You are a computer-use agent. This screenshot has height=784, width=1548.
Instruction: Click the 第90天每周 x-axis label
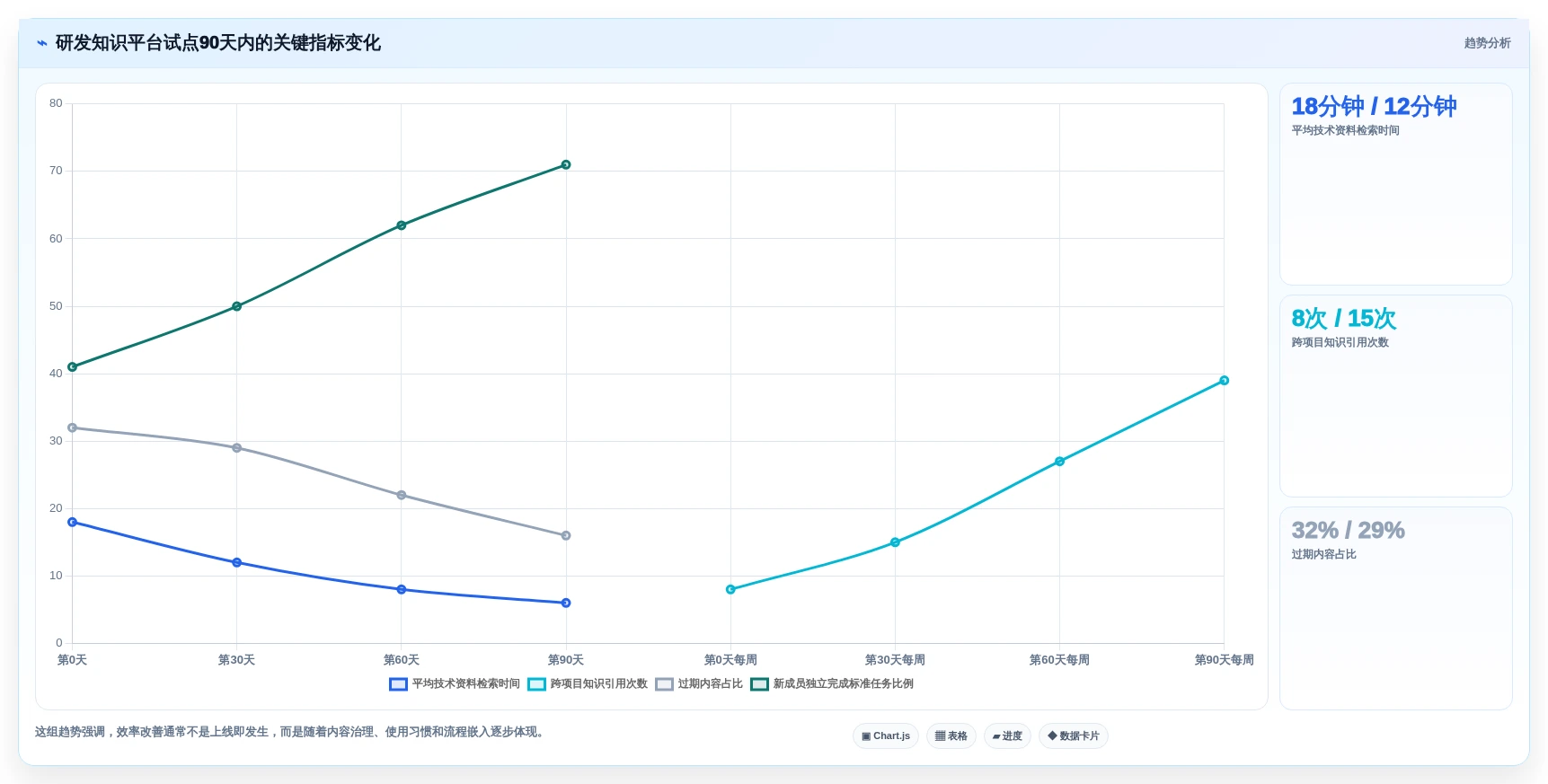tap(1224, 660)
